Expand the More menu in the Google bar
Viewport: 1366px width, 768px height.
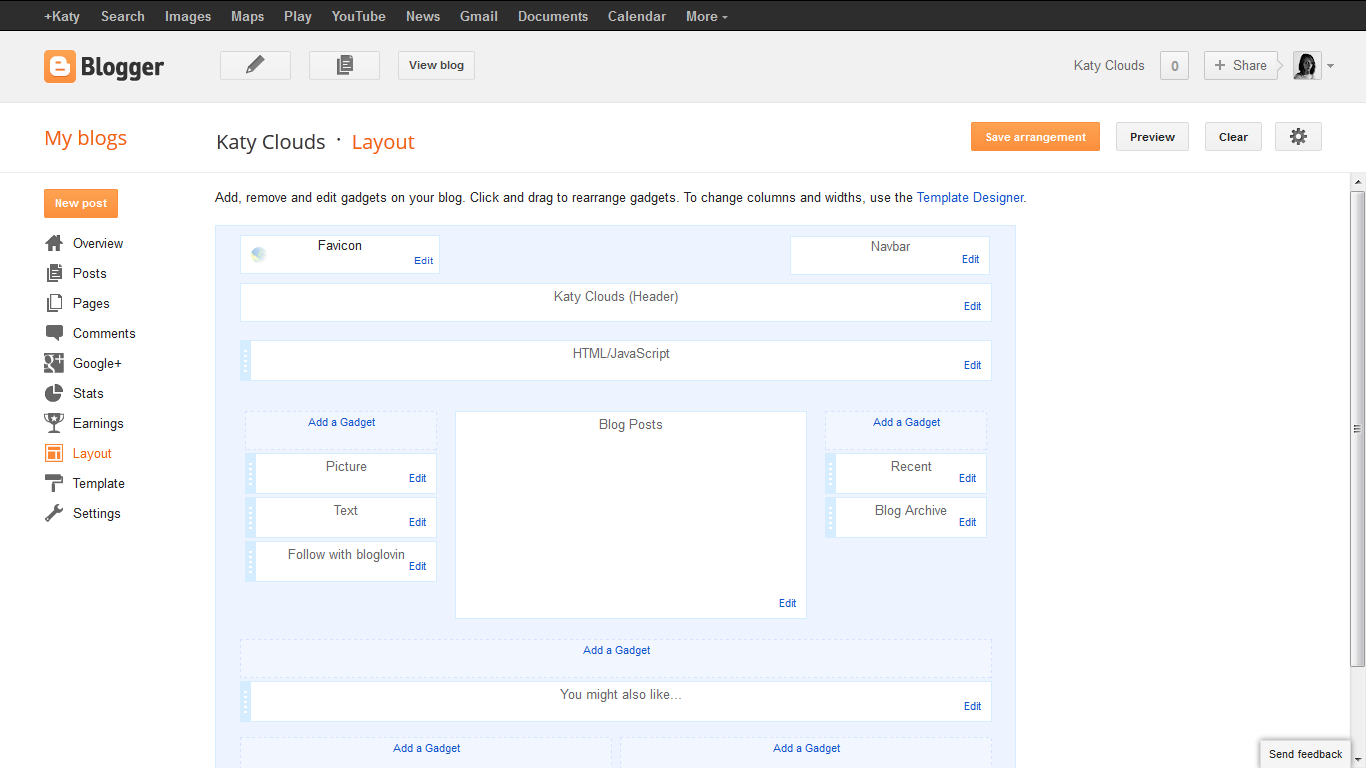pos(706,16)
